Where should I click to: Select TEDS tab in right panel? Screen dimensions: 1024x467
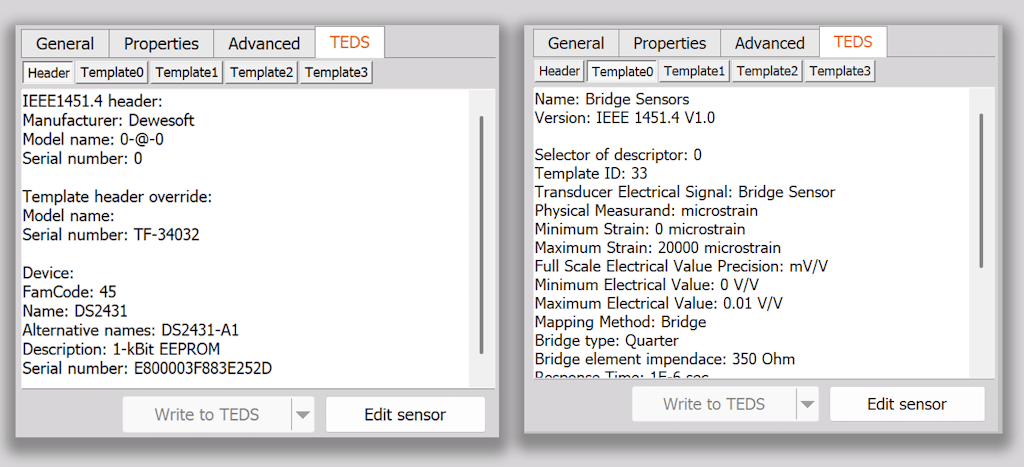point(853,42)
